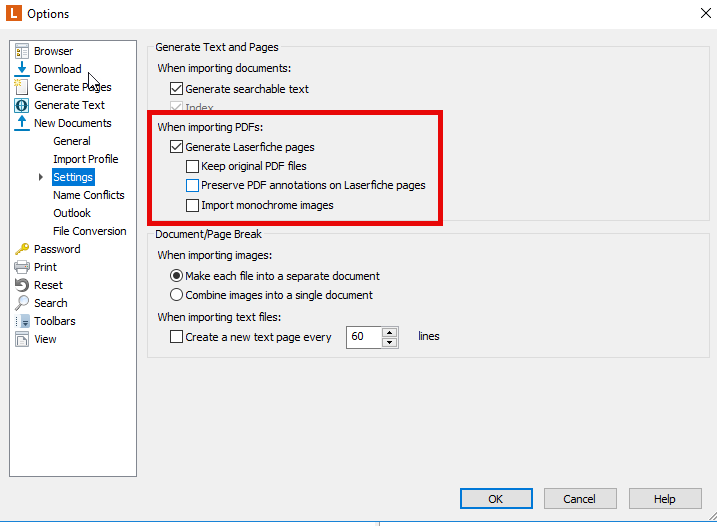Select the Reset category
Screen dimensions: 717x526
point(48,285)
